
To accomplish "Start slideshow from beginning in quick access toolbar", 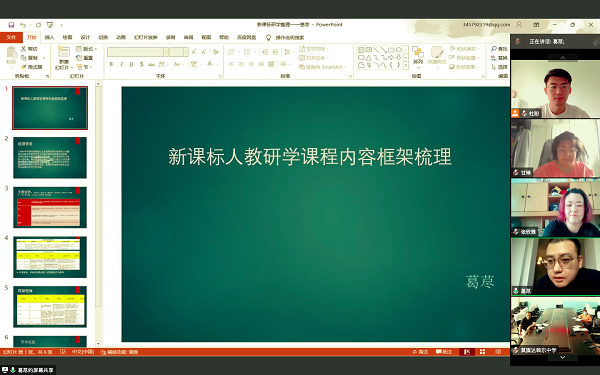I will point(50,25).
